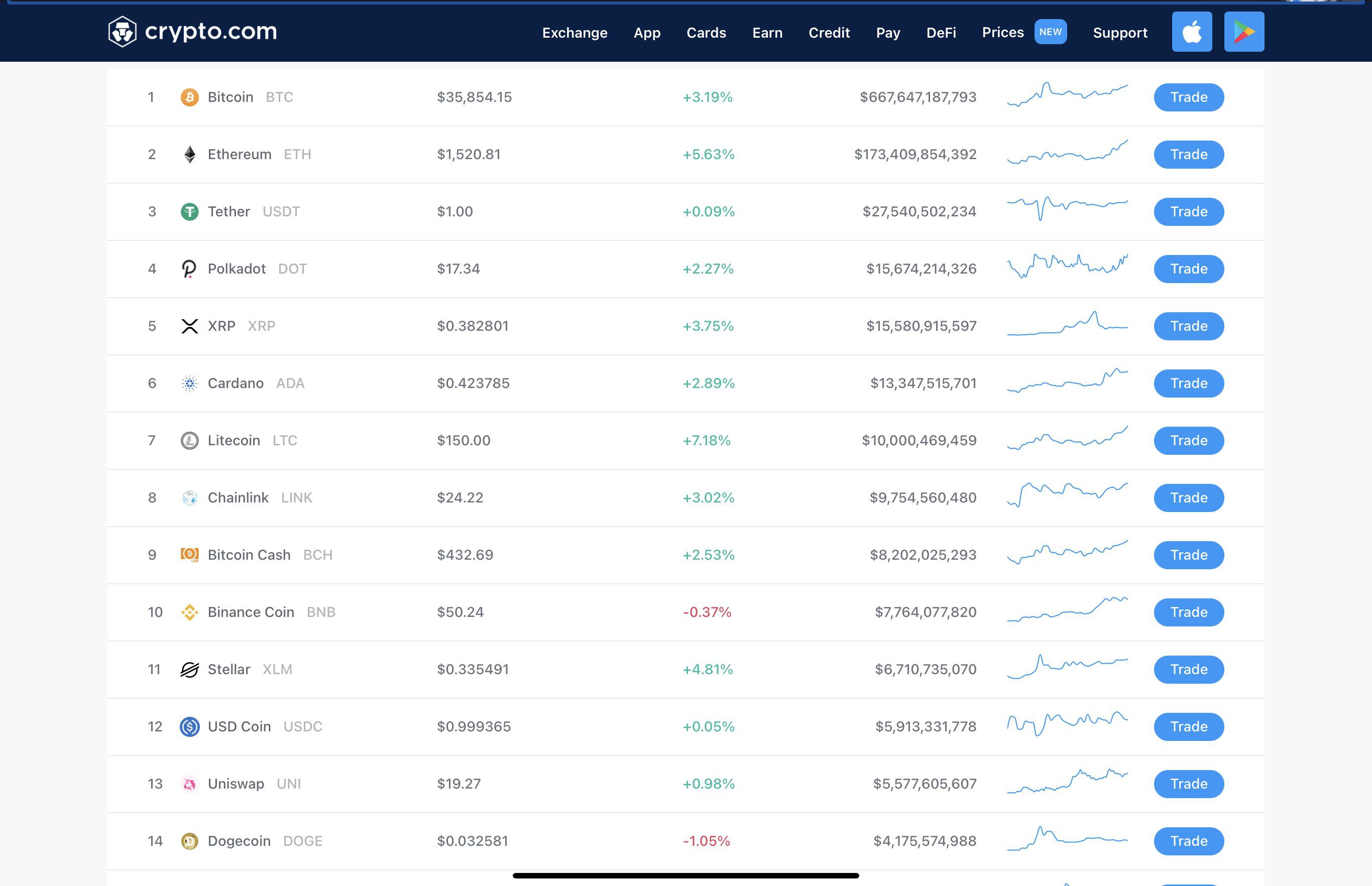
Task: Click the crypto.com logo
Action: (x=192, y=31)
